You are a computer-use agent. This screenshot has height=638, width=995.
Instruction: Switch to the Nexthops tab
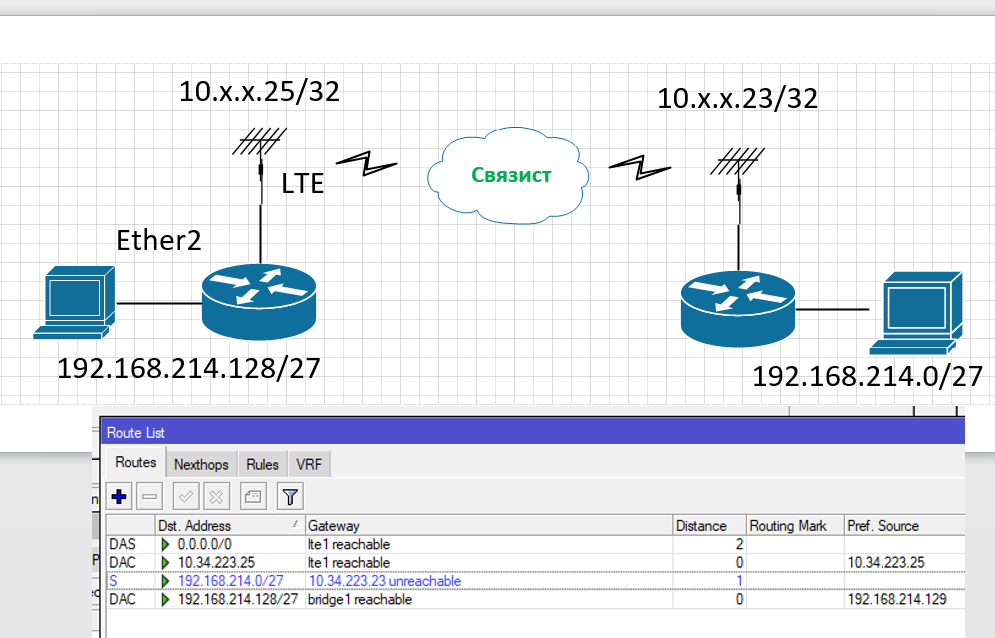[201, 465]
